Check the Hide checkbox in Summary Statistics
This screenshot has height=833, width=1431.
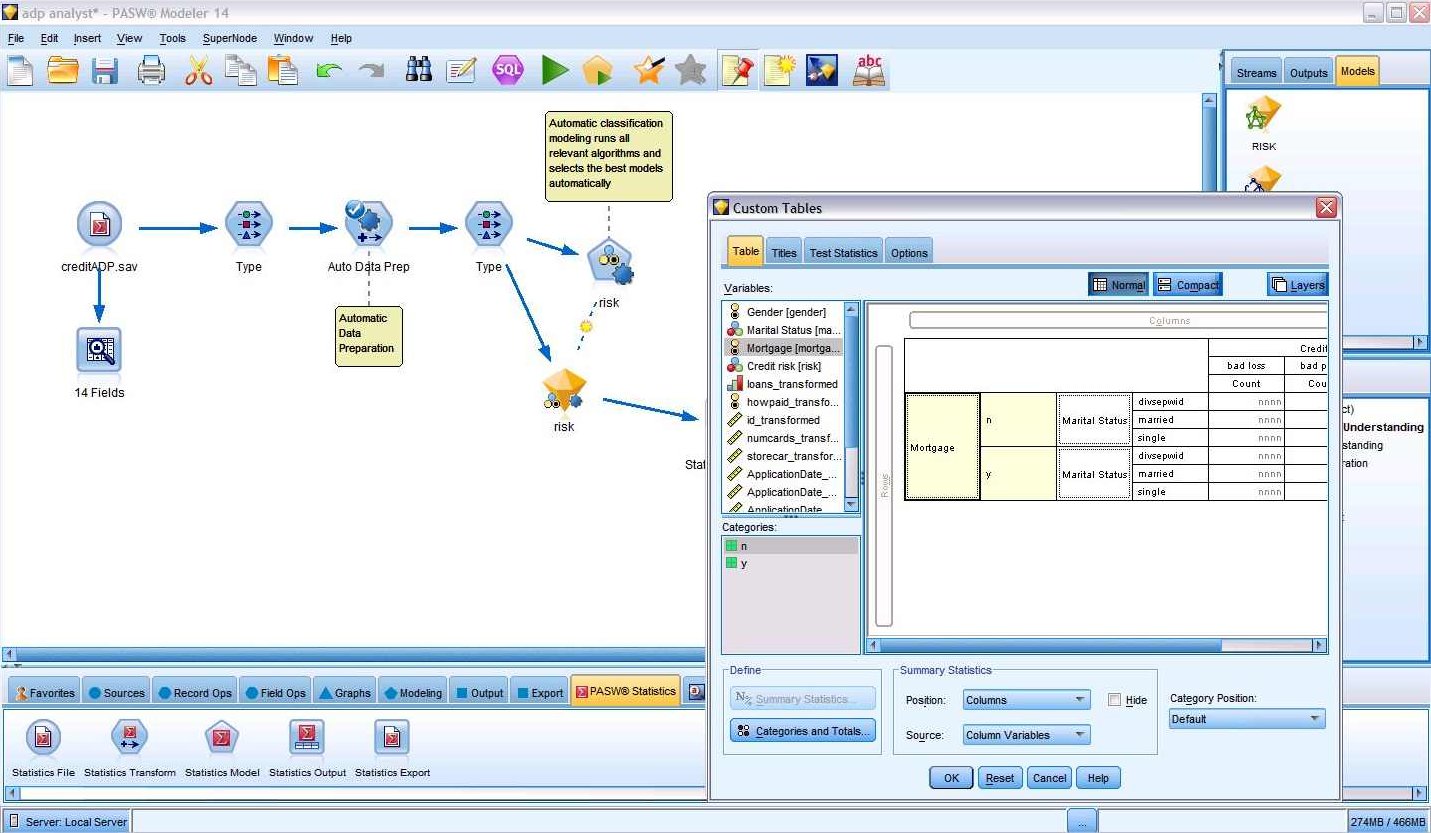pyautogui.click(x=1114, y=700)
